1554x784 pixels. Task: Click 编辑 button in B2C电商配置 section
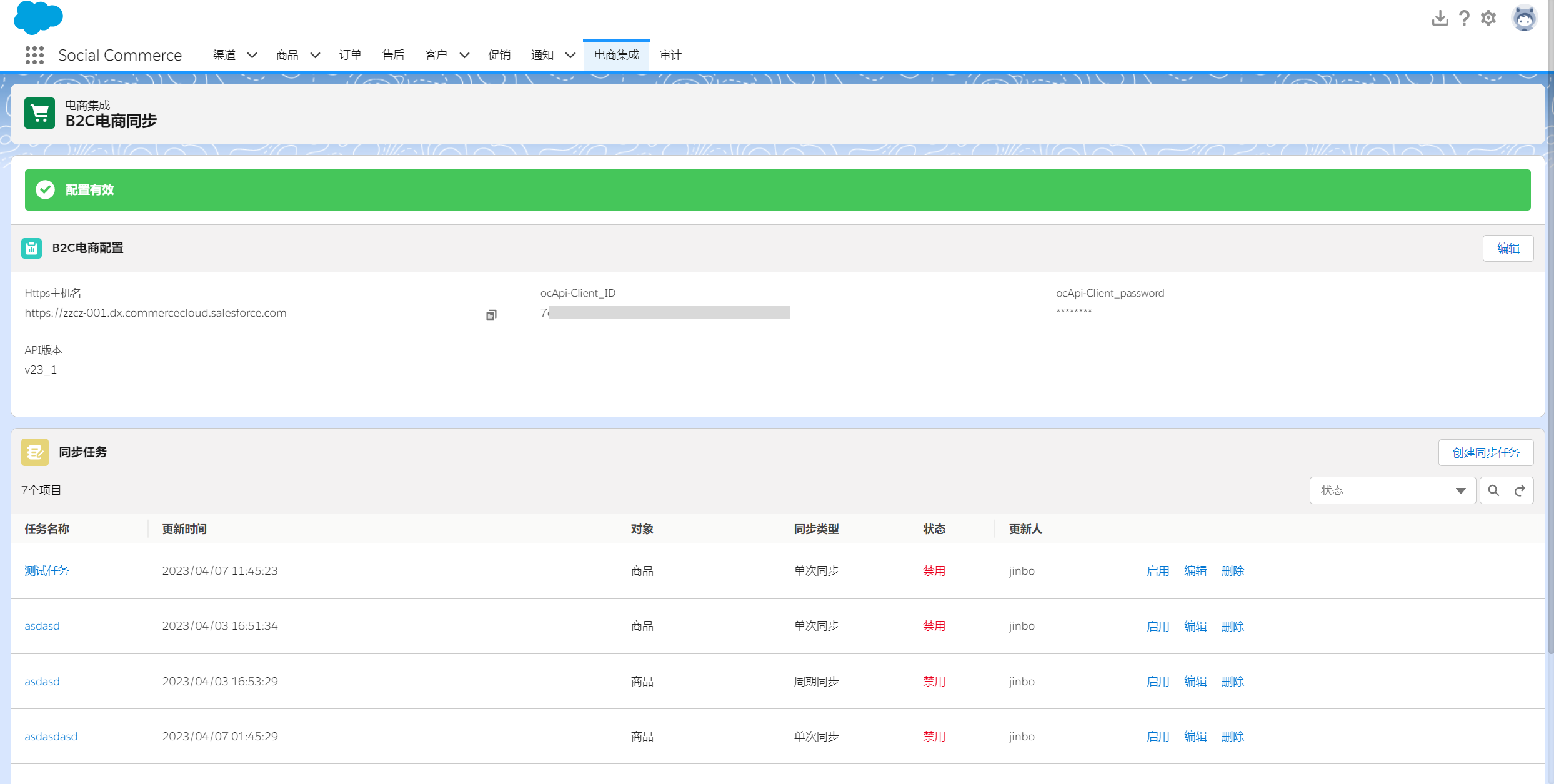click(1507, 248)
